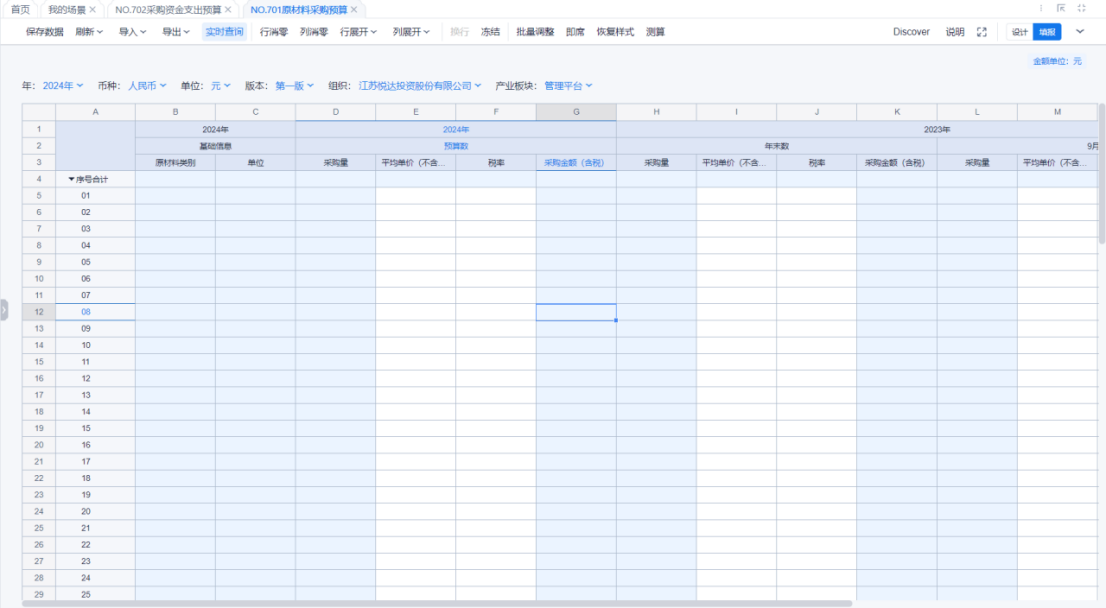The height and width of the screenshot is (608, 1106).
Task: Click the fullscreen icon next to 说明
Action: pos(981,32)
